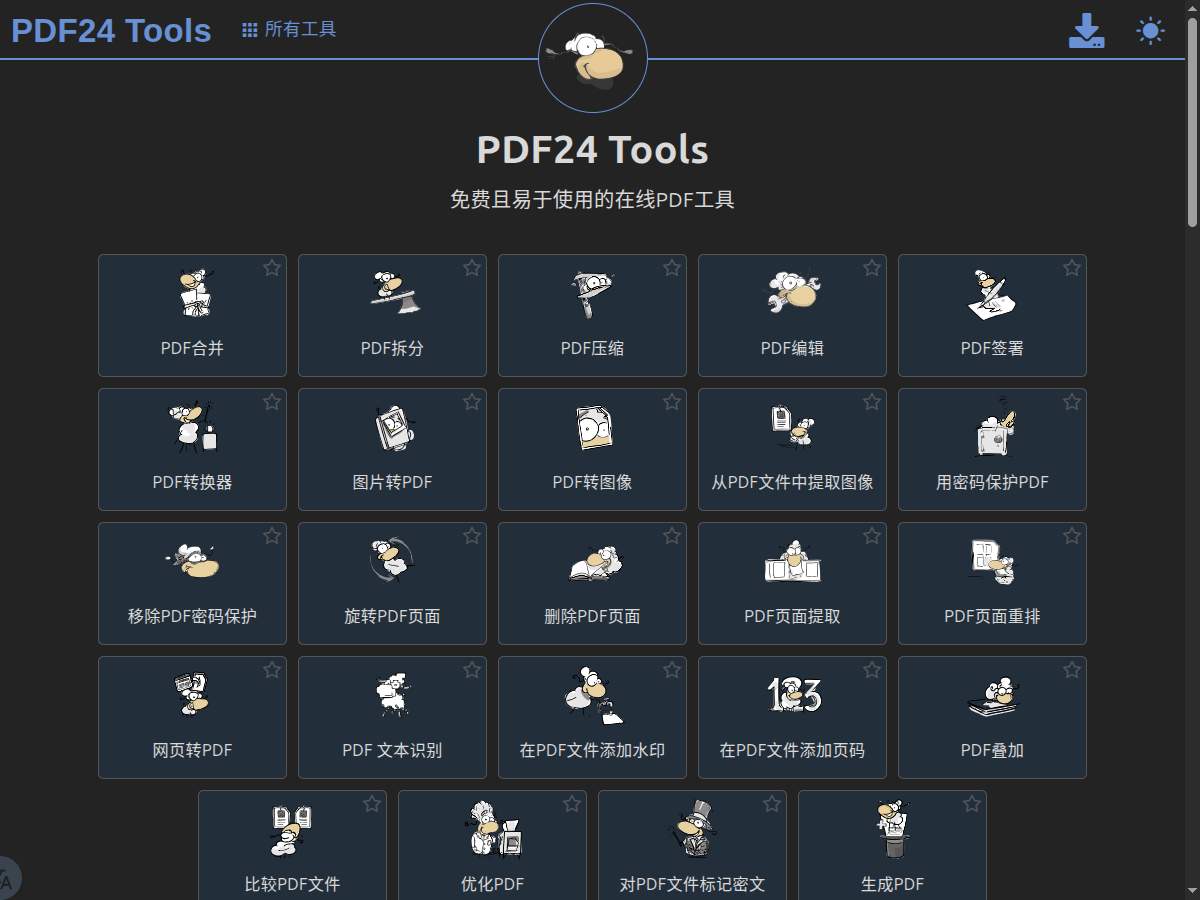Viewport: 1200px width, 900px height.
Task: Star the PDF合并 tool as favorite
Action: [271, 267]
